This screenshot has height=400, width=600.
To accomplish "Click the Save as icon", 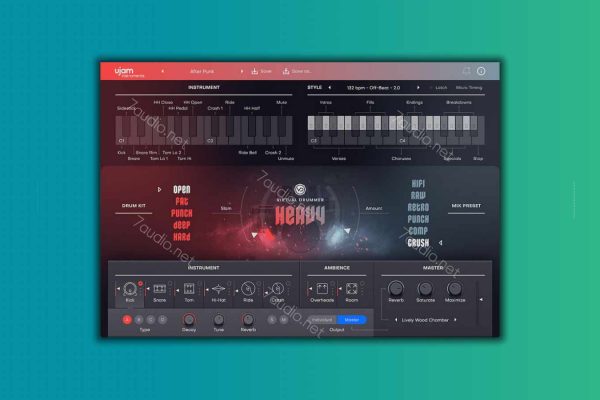I will point(285,71).
